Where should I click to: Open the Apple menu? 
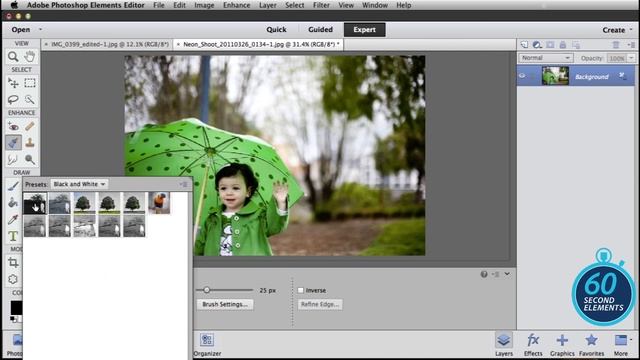[x=14, y=5]
